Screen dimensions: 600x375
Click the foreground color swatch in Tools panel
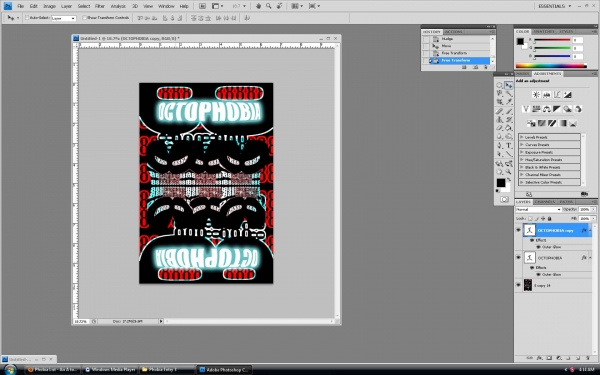click(x=501, y=183)
